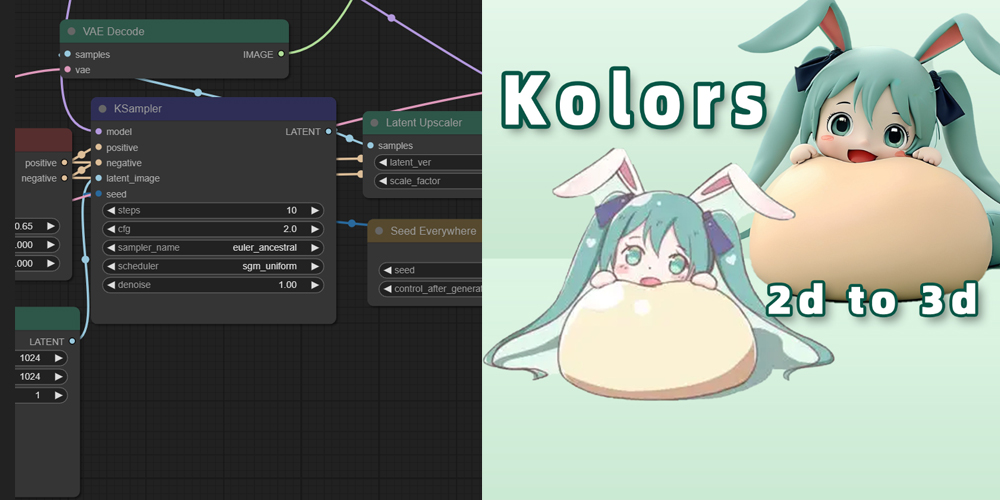Click the VAE Decode vae input socket
Viewport: 1000px width, 500px height.
point(68,70)
